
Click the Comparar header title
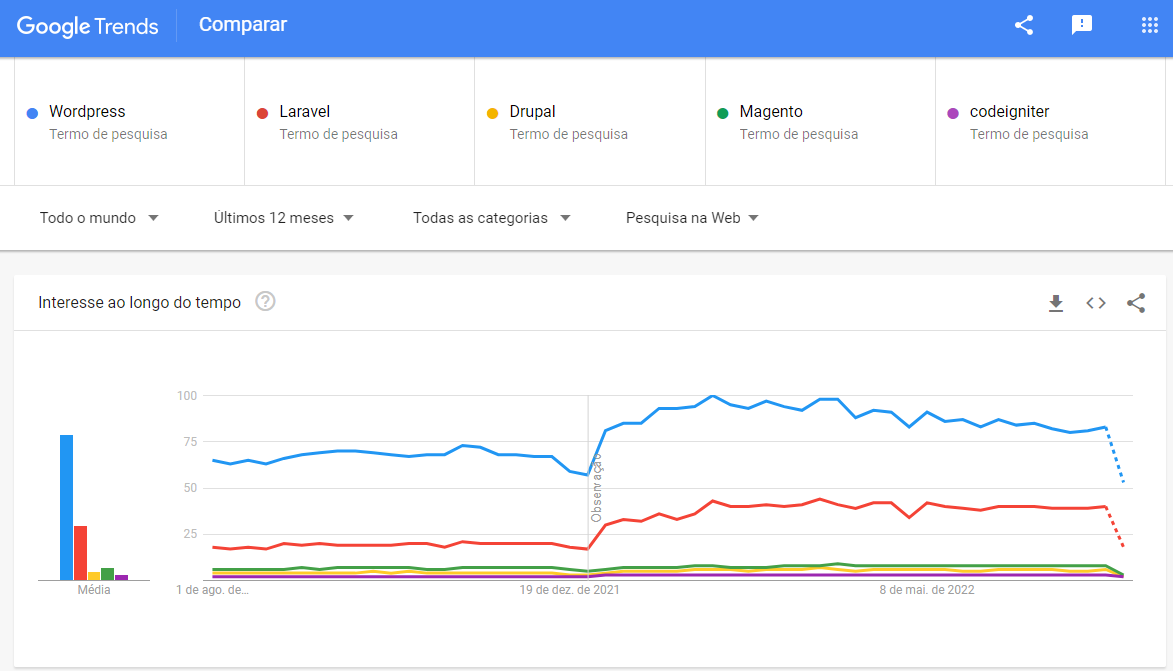click(x=243, y=25)
